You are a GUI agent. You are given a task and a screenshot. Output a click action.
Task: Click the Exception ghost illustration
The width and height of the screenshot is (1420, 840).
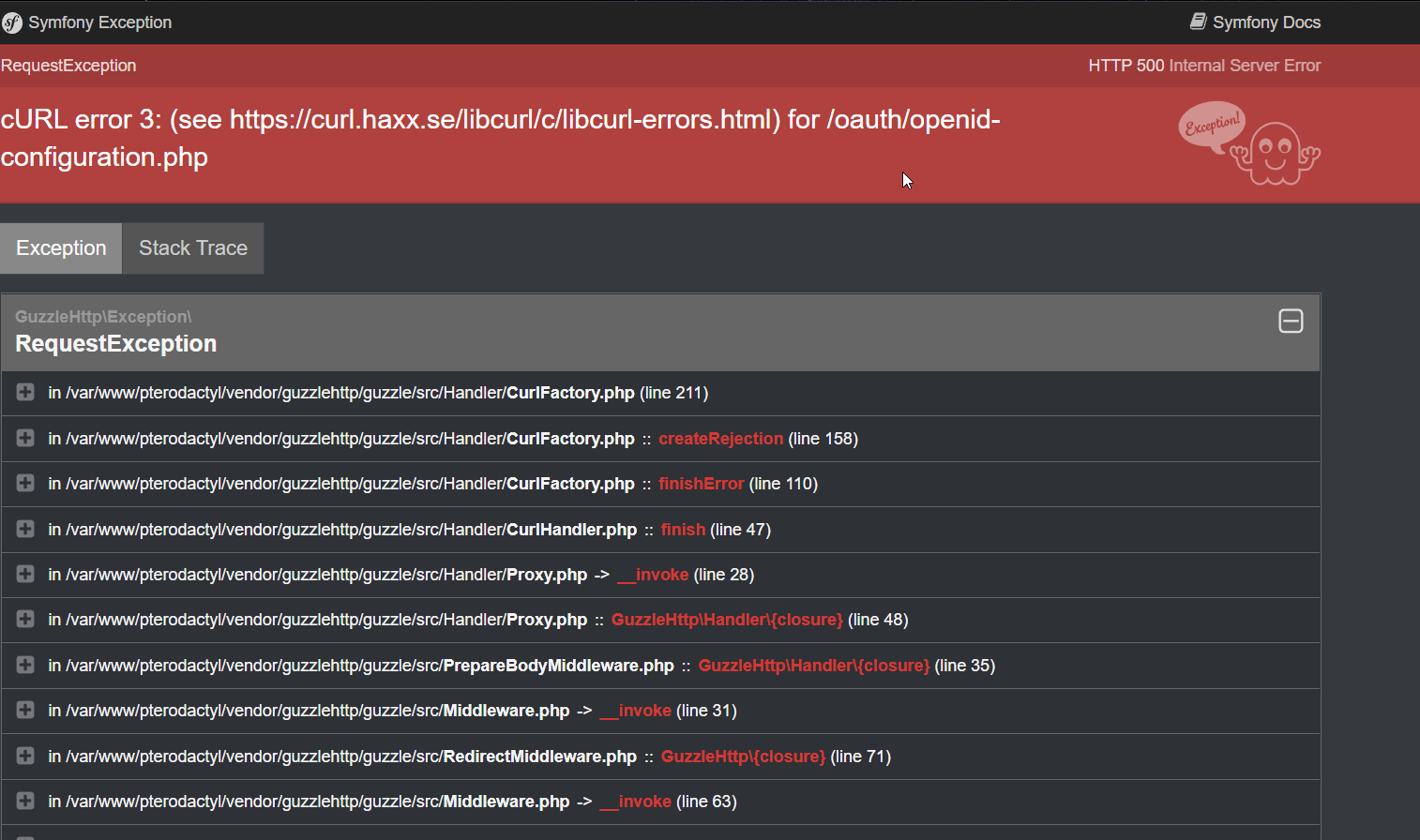click(x=1249, y=143)
